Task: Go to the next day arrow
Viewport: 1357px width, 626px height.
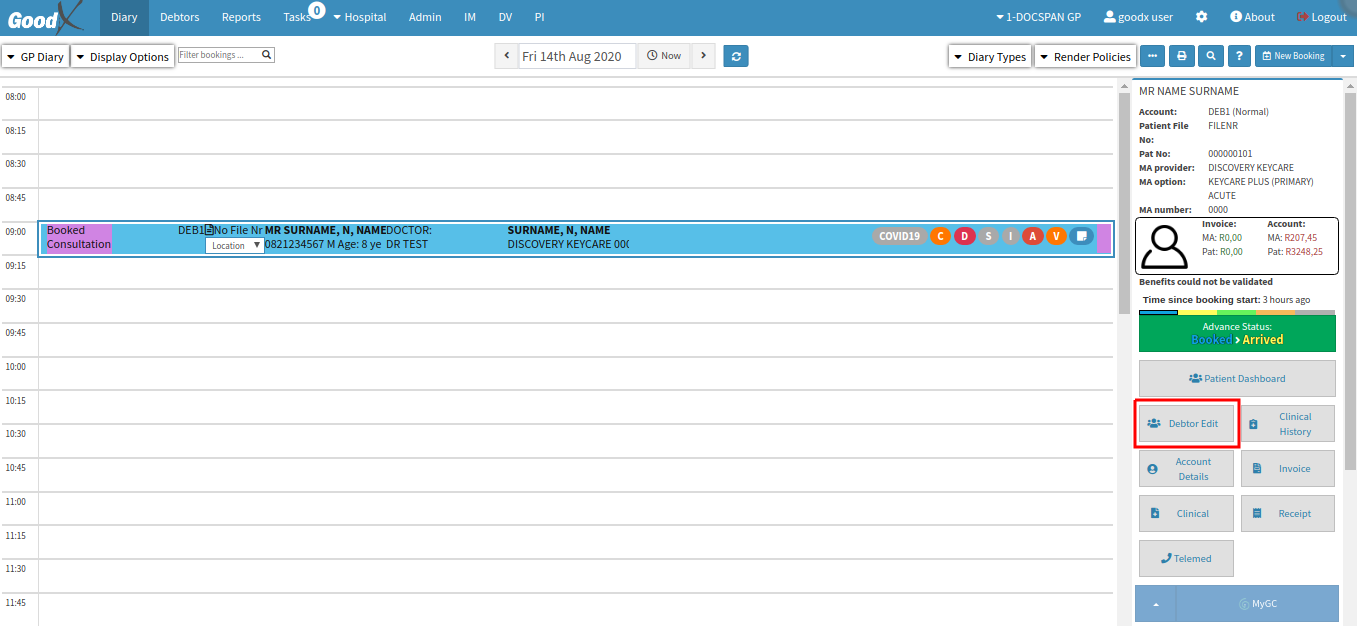Action: [703, 56]
